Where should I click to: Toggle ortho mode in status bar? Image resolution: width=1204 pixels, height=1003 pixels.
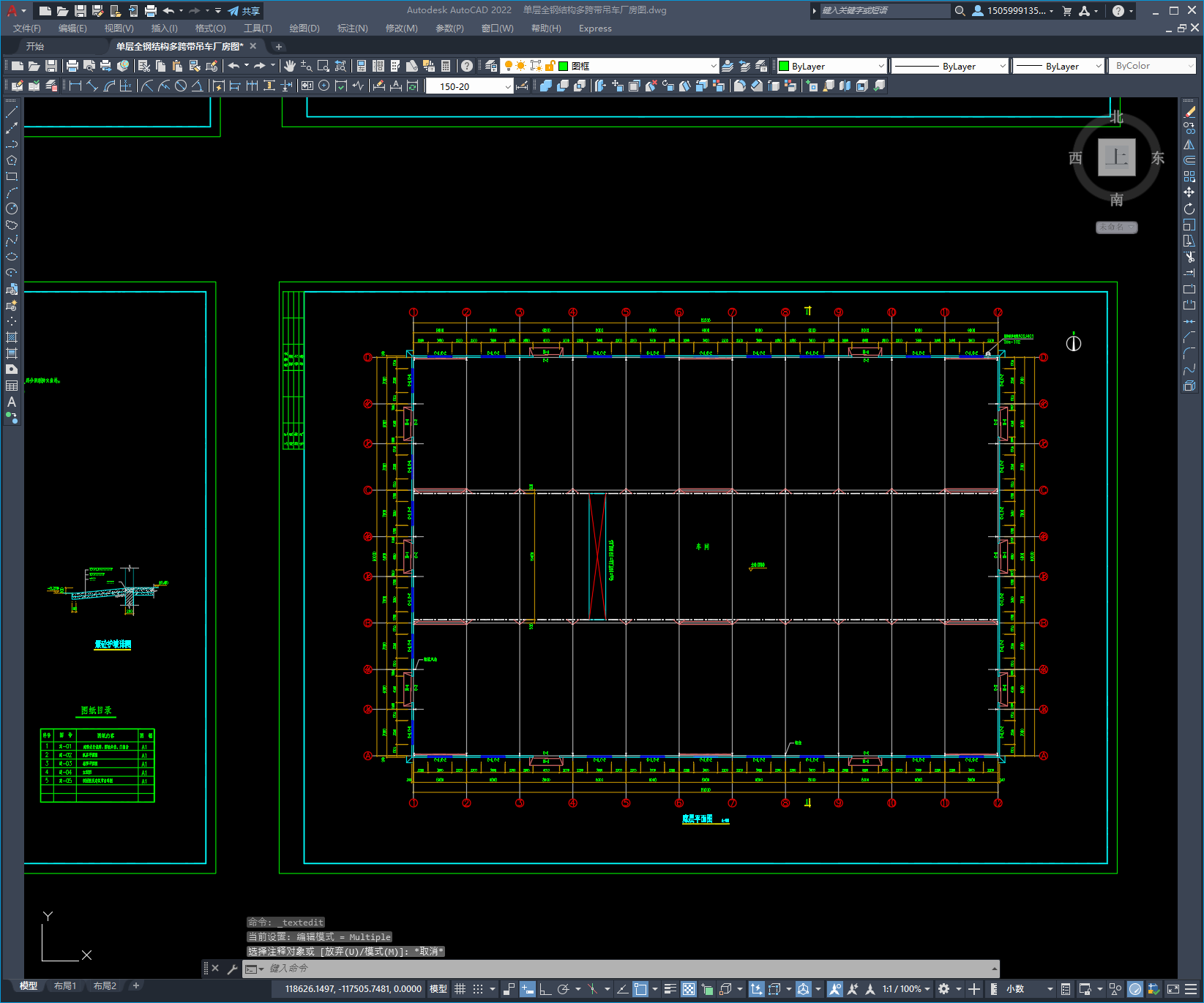(545, 989)
